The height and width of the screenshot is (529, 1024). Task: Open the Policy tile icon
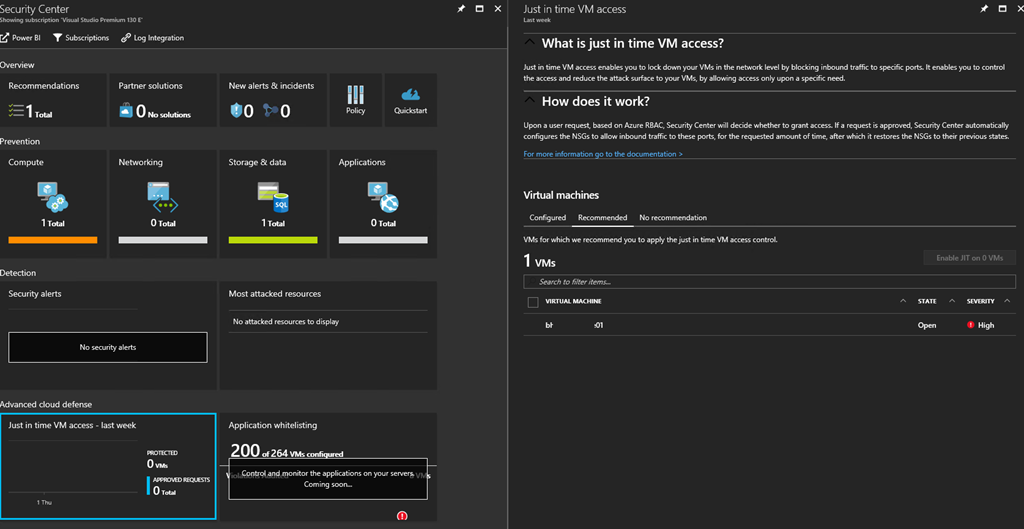tap(355, 95)
